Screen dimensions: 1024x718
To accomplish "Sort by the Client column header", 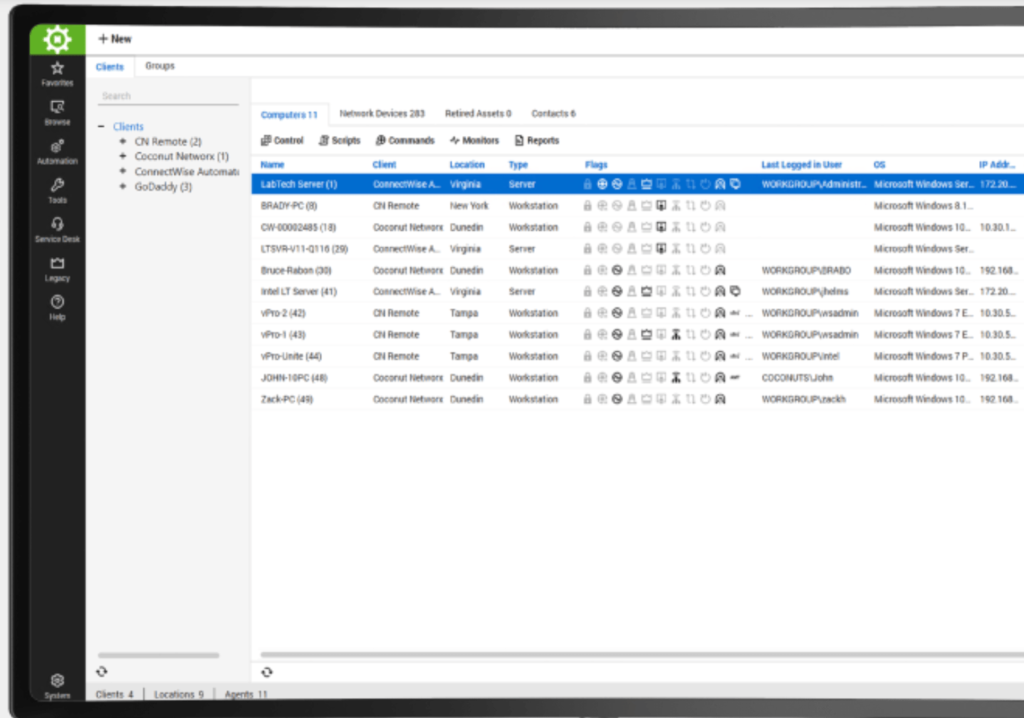I will (x=384, y=165).
